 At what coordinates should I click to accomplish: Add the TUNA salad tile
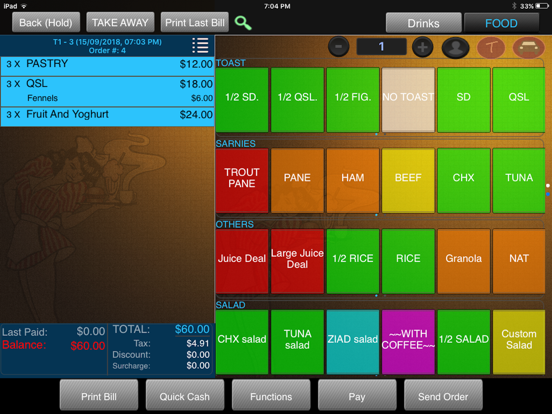click(297, 342)
